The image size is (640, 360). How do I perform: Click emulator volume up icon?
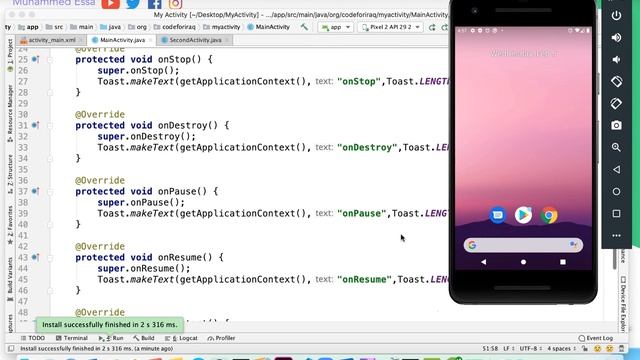(616, 38)
